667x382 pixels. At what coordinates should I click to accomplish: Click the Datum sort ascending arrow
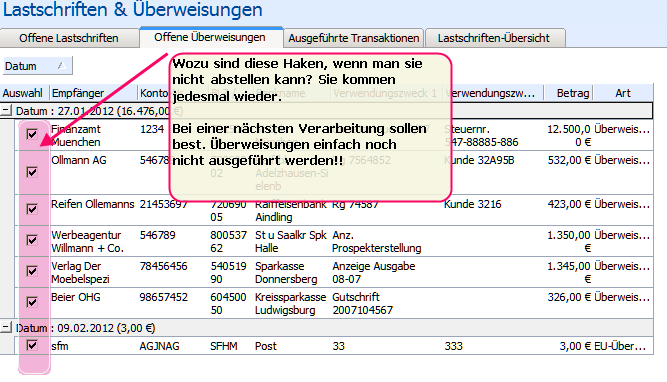(61, 66)
